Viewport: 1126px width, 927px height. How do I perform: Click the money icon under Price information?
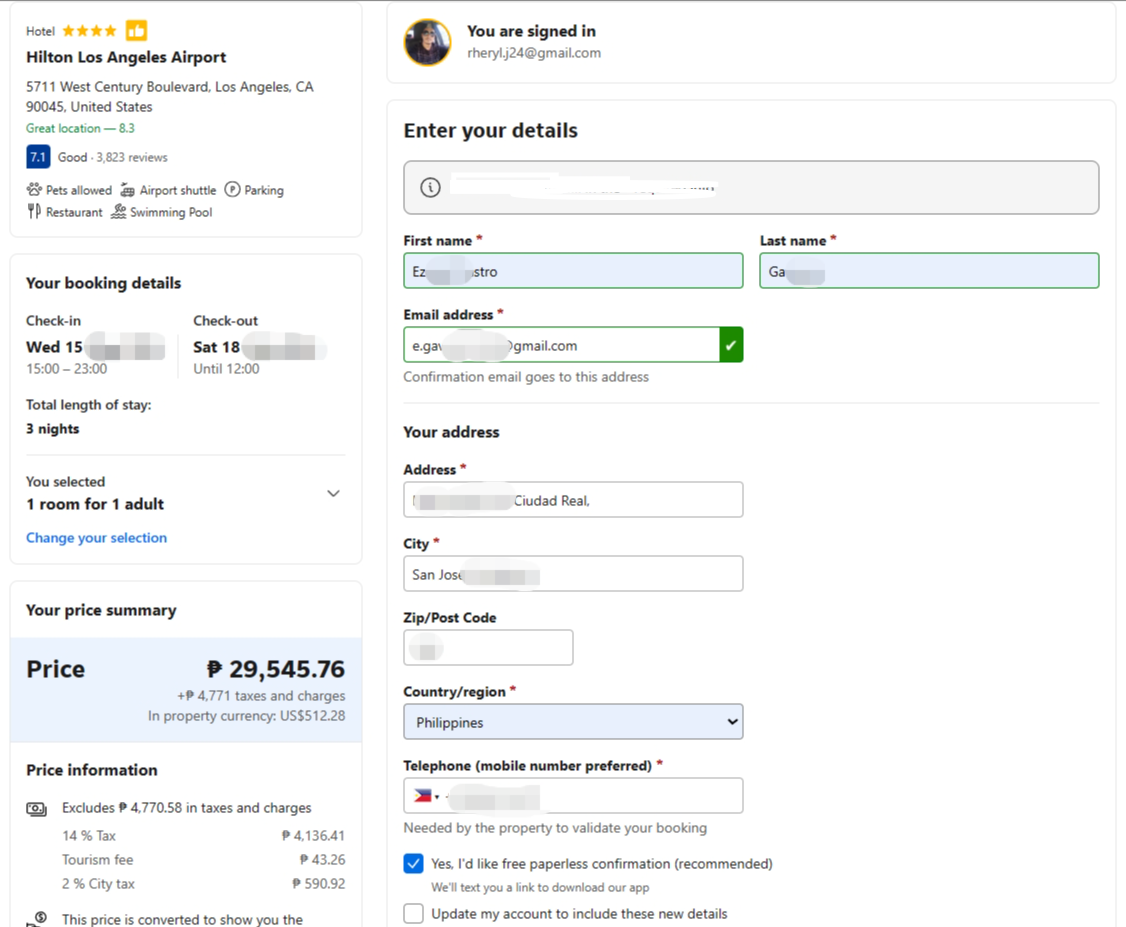coord(37,809)
